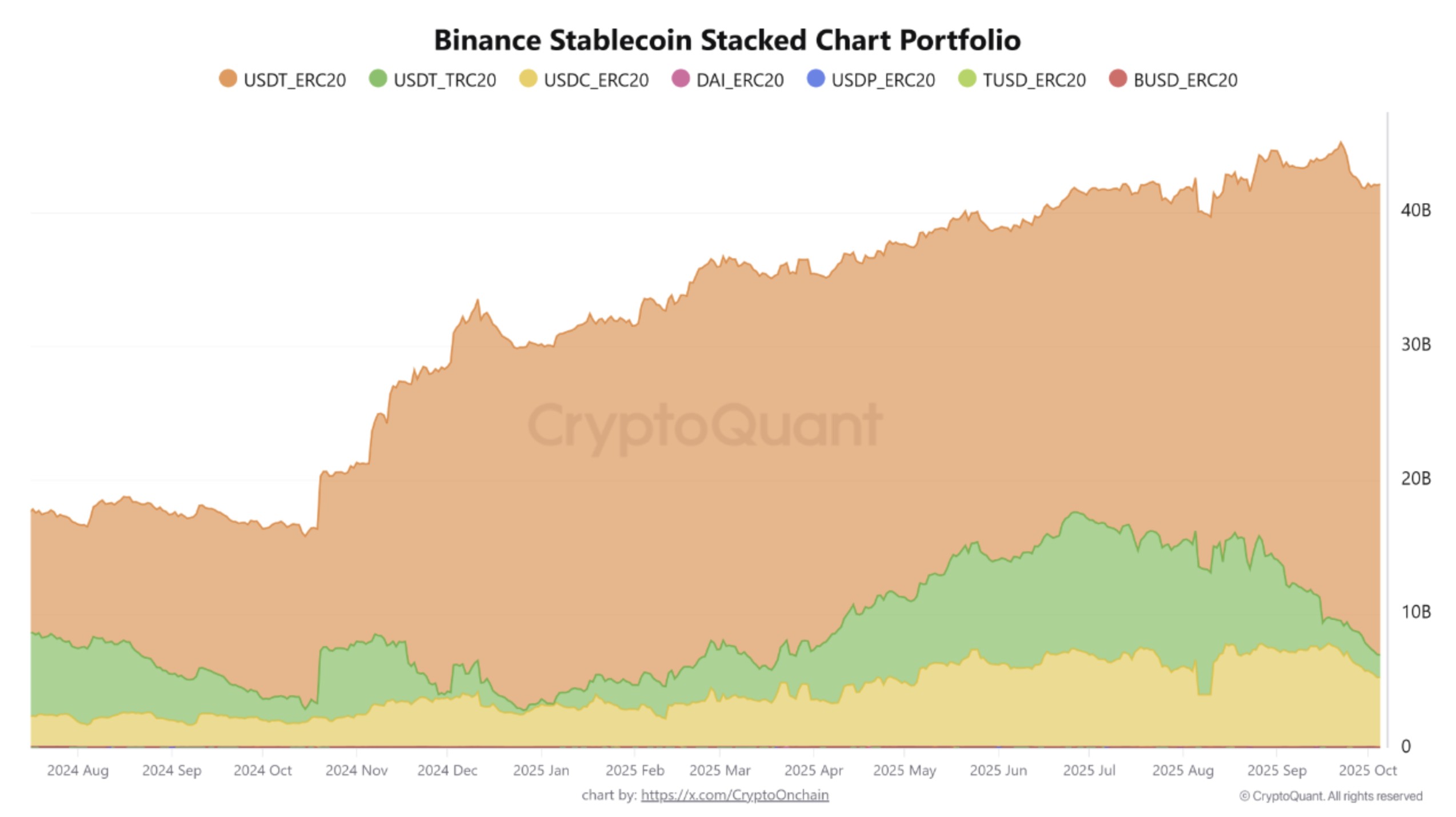Click the "2025 Jan" x-axis label
Viewport: 1456px width, 817px height.
point(541,770)
